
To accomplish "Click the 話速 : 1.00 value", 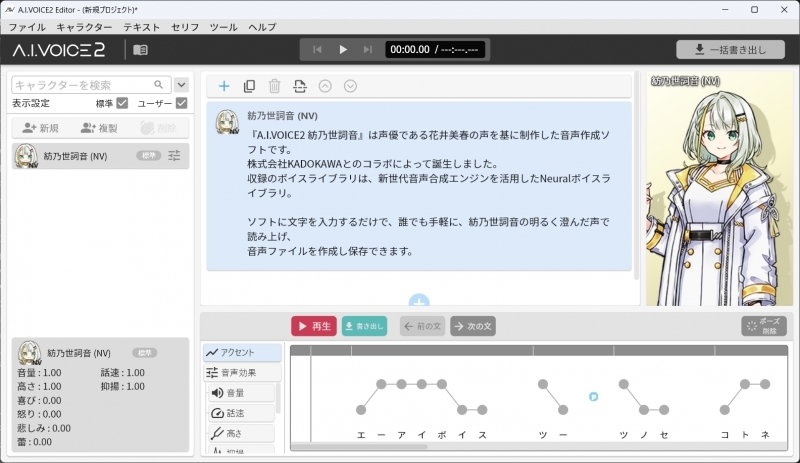I will click(122, 373).
